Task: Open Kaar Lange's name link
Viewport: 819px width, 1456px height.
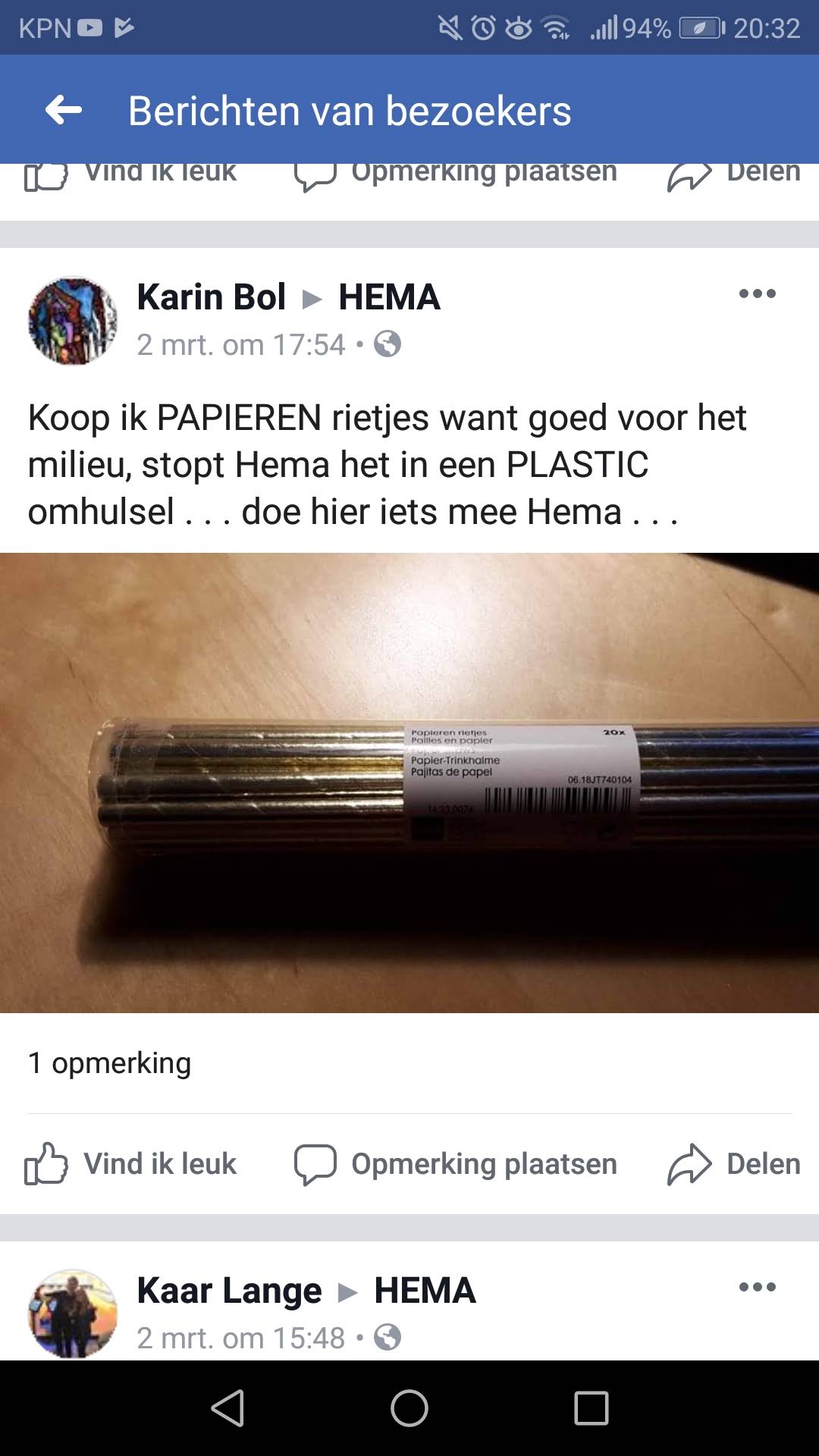Action: [229, 1291]
